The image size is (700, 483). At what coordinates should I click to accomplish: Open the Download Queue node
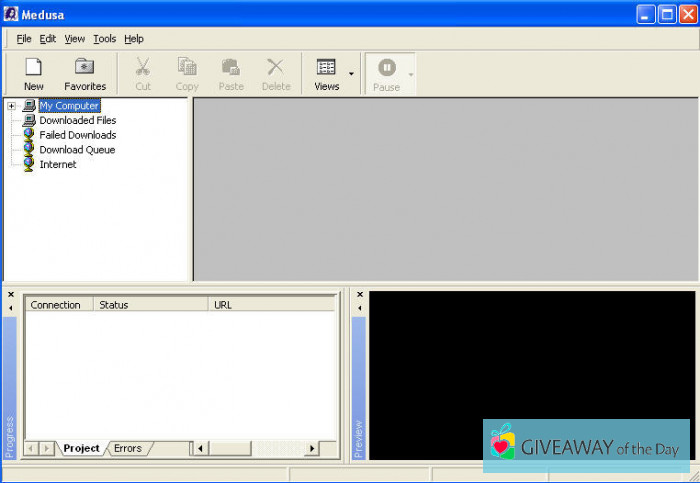[77, 150]
